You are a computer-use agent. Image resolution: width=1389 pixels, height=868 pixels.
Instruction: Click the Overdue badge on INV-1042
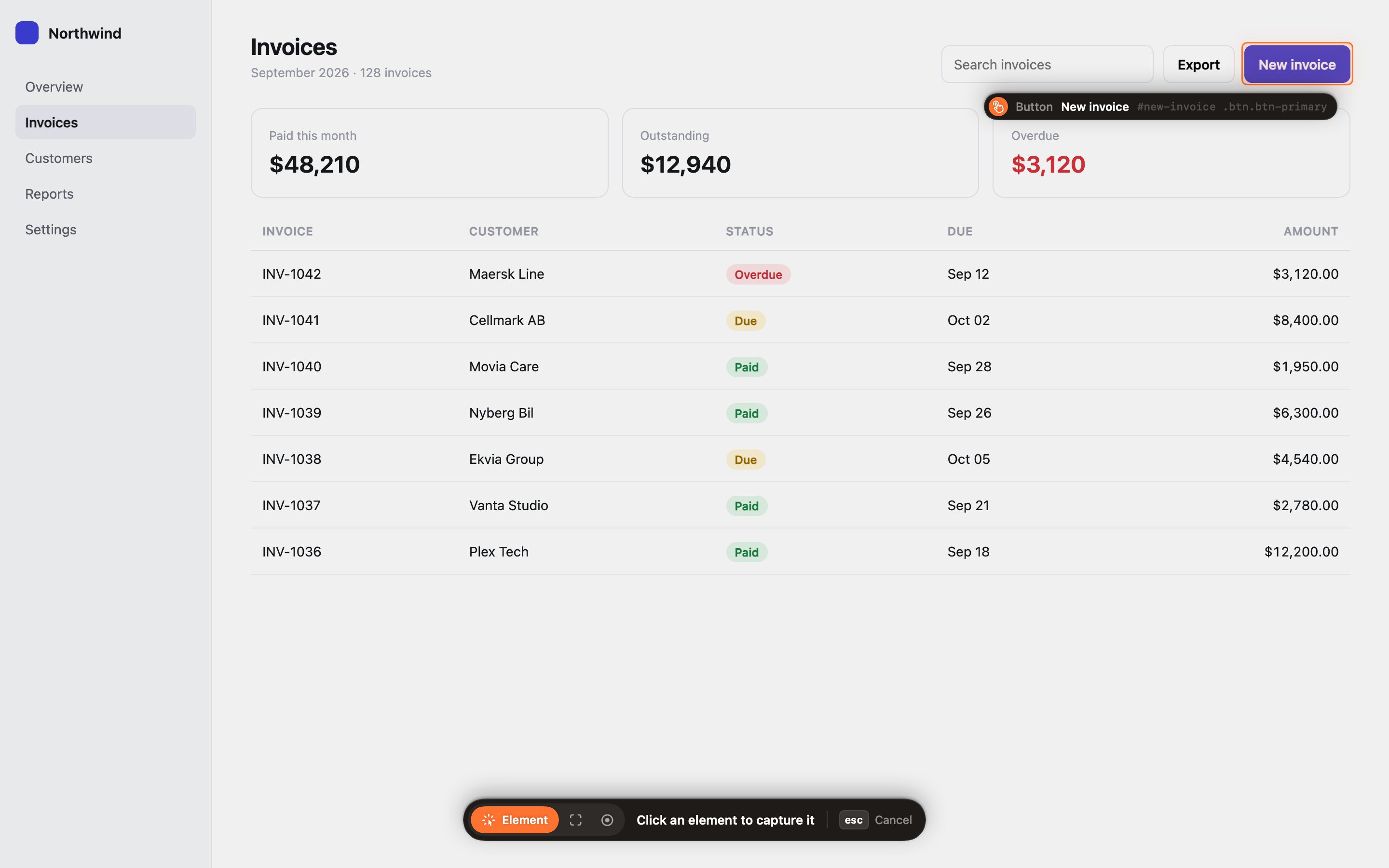click(x=758, y=274)
